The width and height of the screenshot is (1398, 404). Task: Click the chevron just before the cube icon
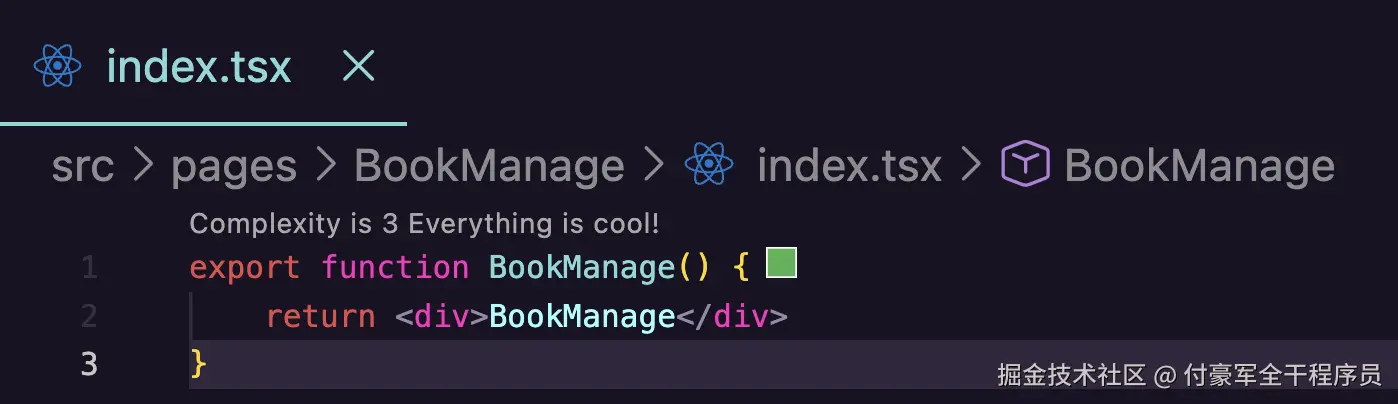pyautogui.click(x=970, y=165)
